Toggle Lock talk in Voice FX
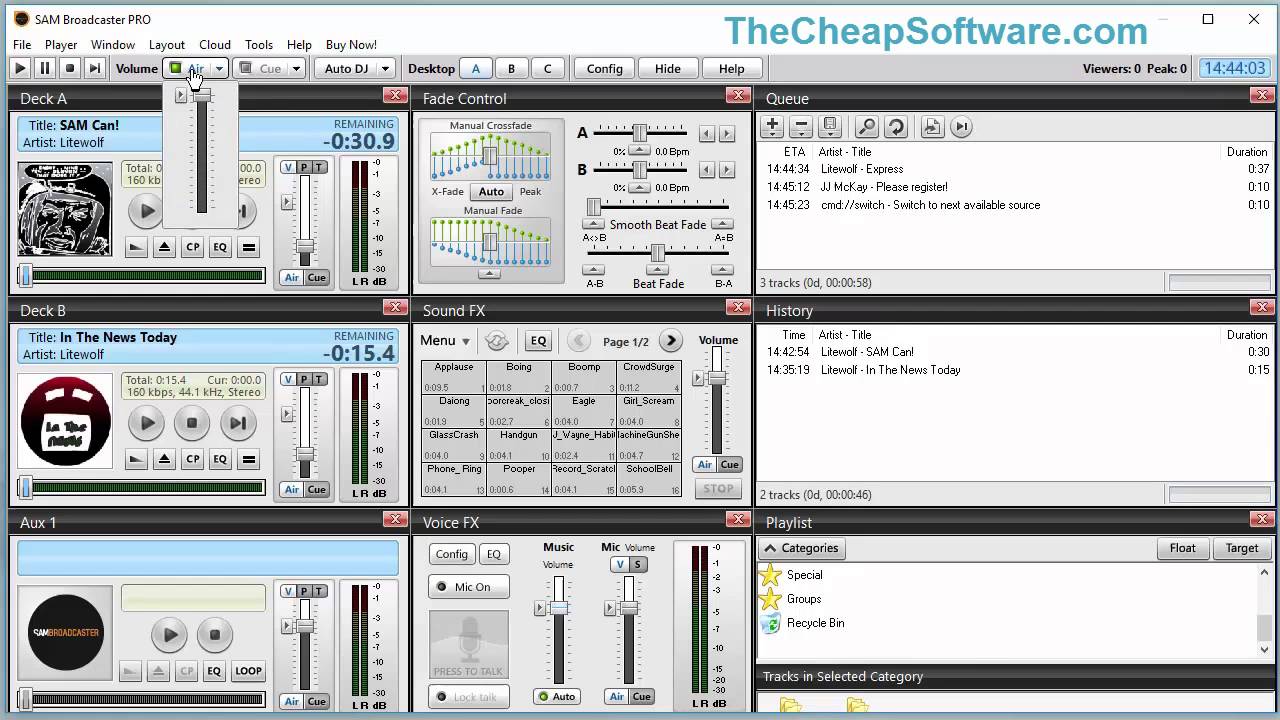 point(469,697)
